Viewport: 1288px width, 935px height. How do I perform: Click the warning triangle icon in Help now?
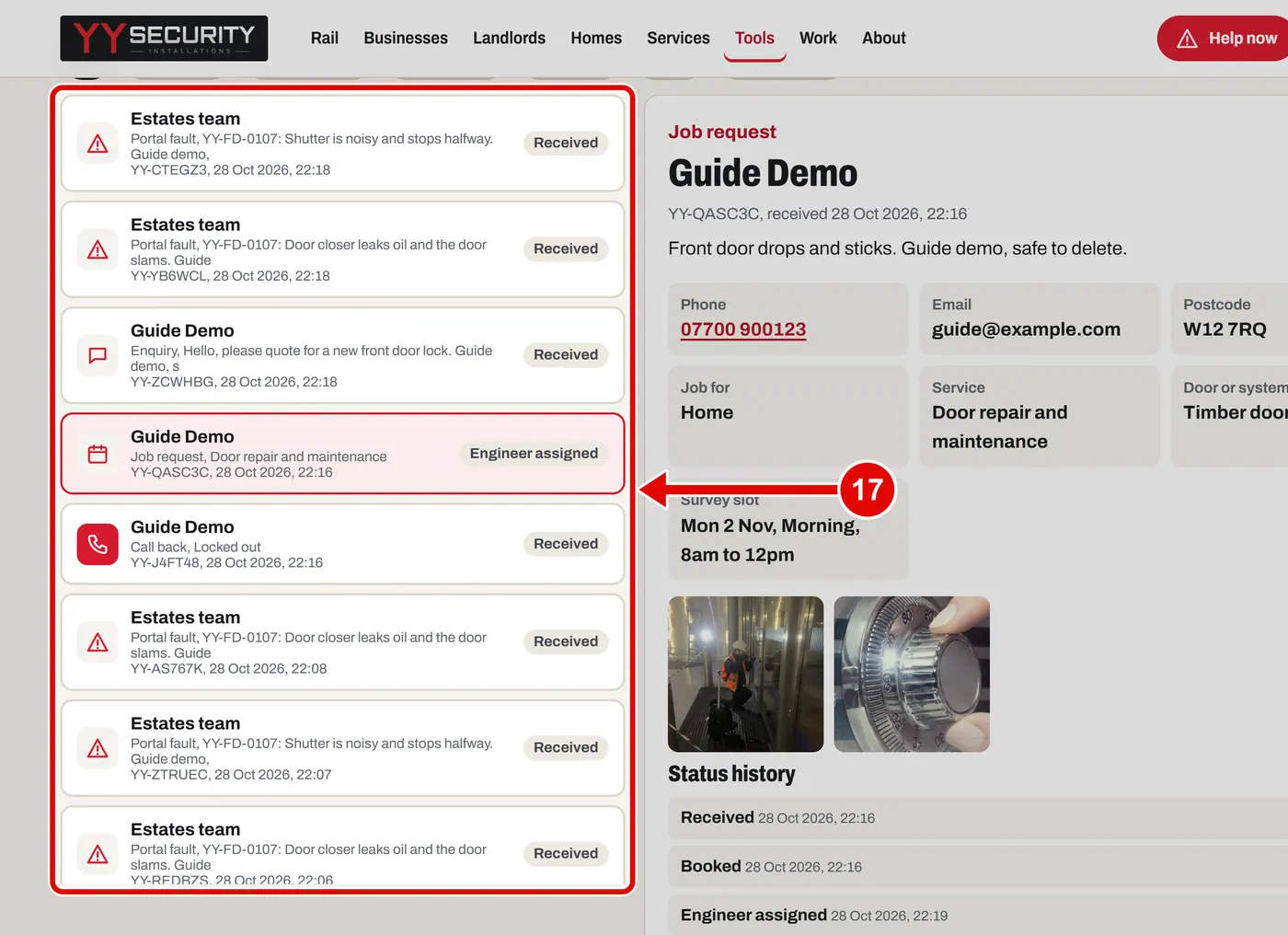pos(1187,39)
